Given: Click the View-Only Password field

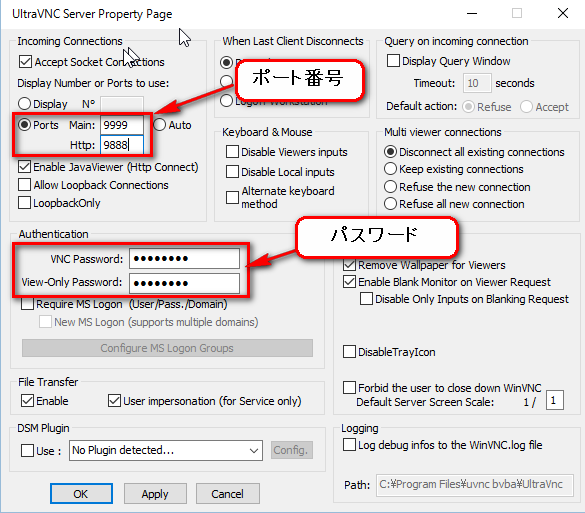Looking at the screenshot, I should (x=184, y=283).
